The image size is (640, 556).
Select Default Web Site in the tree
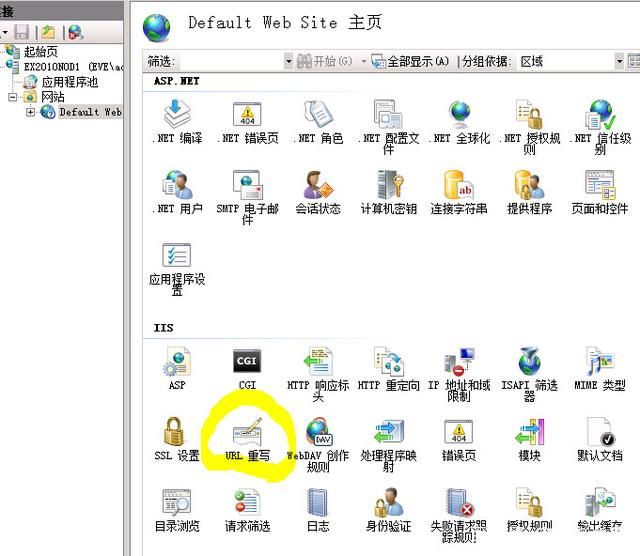coord(90,112)
